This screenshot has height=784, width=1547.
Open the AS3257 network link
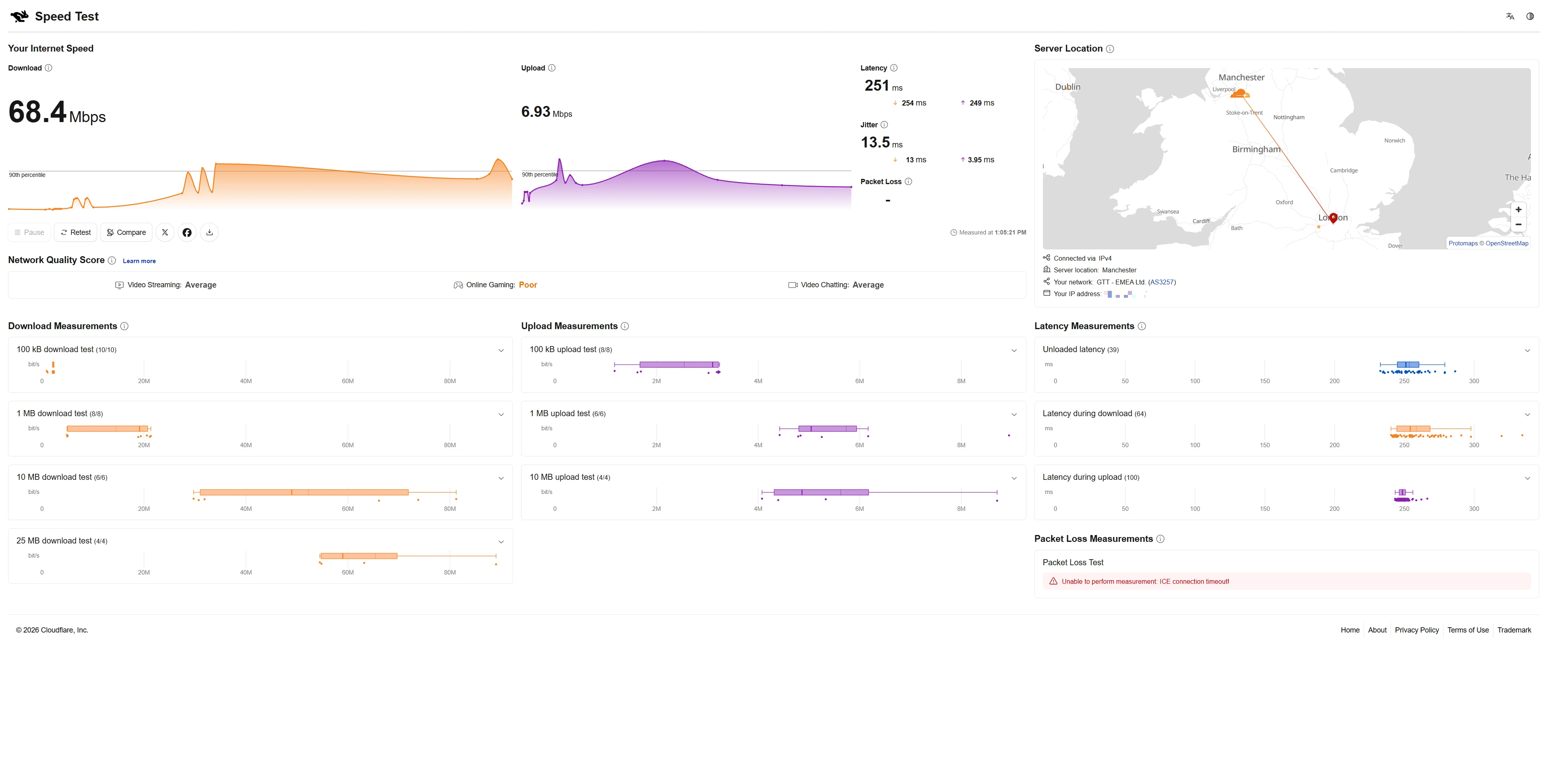1162,282
